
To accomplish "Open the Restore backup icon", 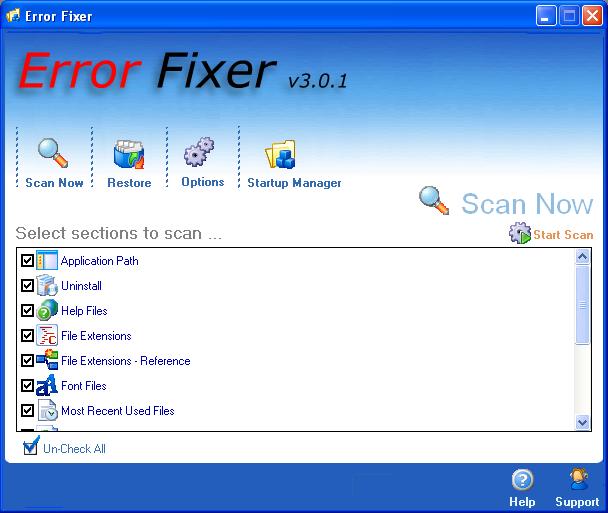I will click(129, 155).
